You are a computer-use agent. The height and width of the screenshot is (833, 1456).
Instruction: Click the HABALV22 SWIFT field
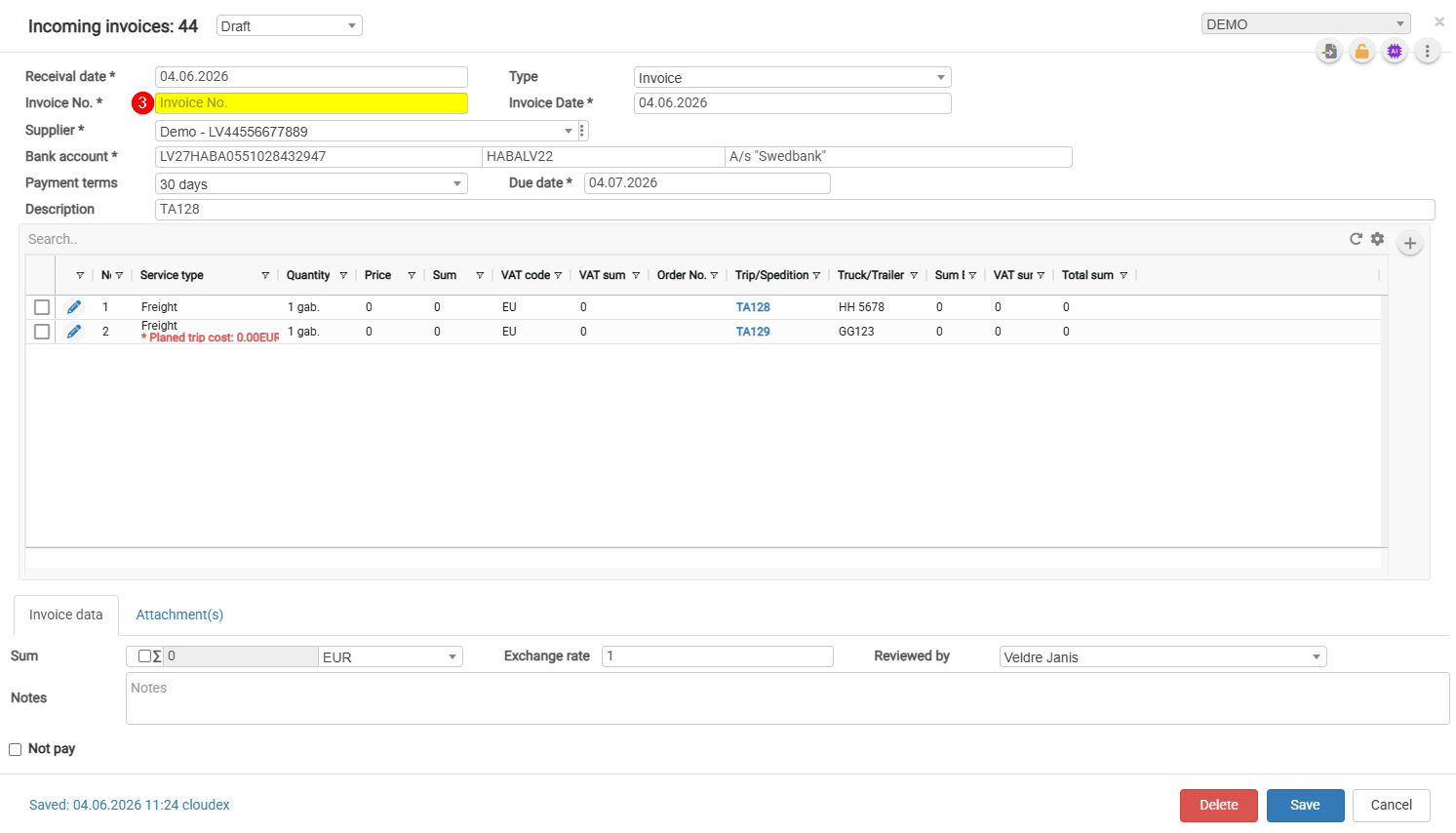pos(604,156)
